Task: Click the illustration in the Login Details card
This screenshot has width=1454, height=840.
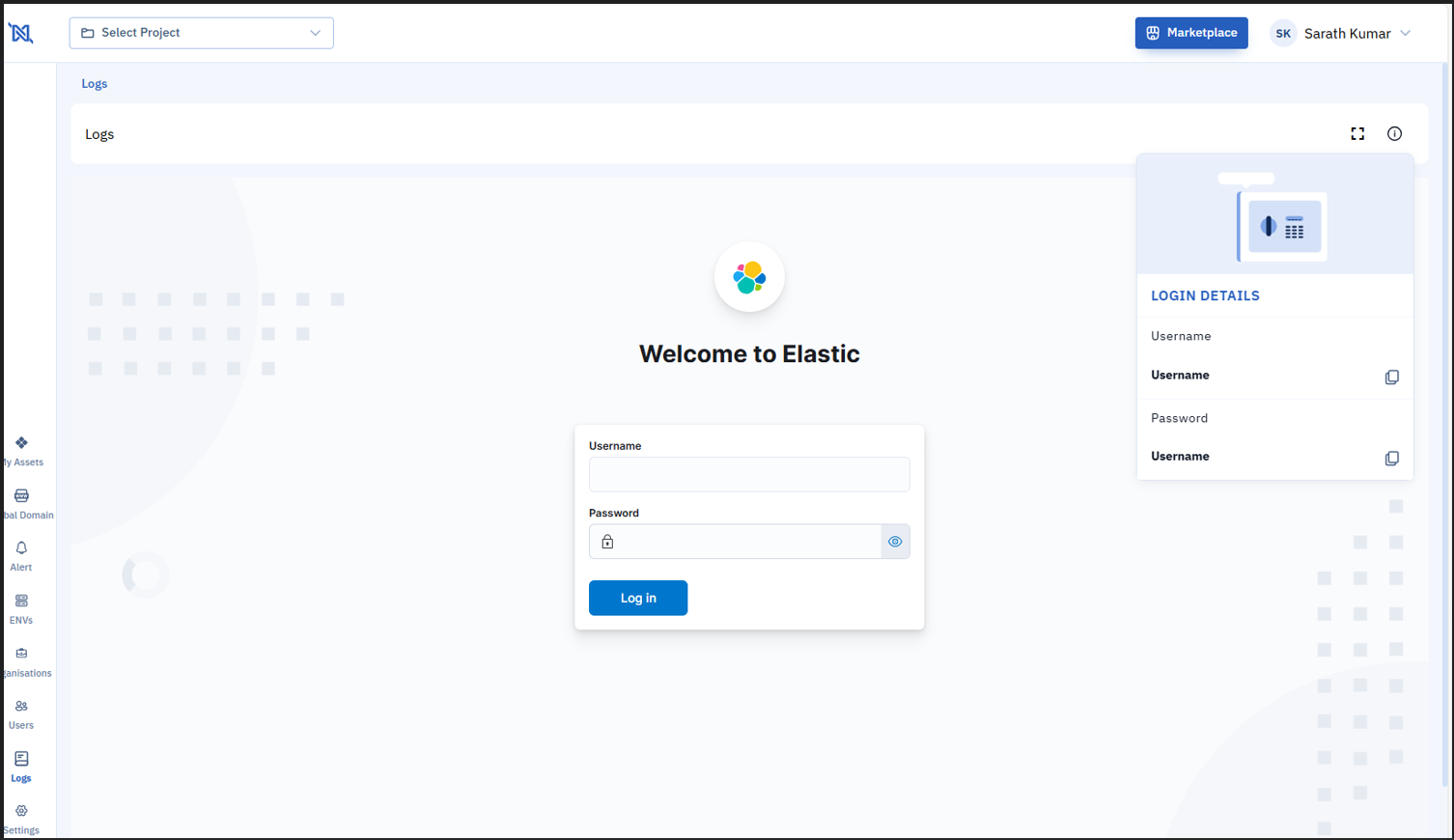Action: [x=1274, y=216]
